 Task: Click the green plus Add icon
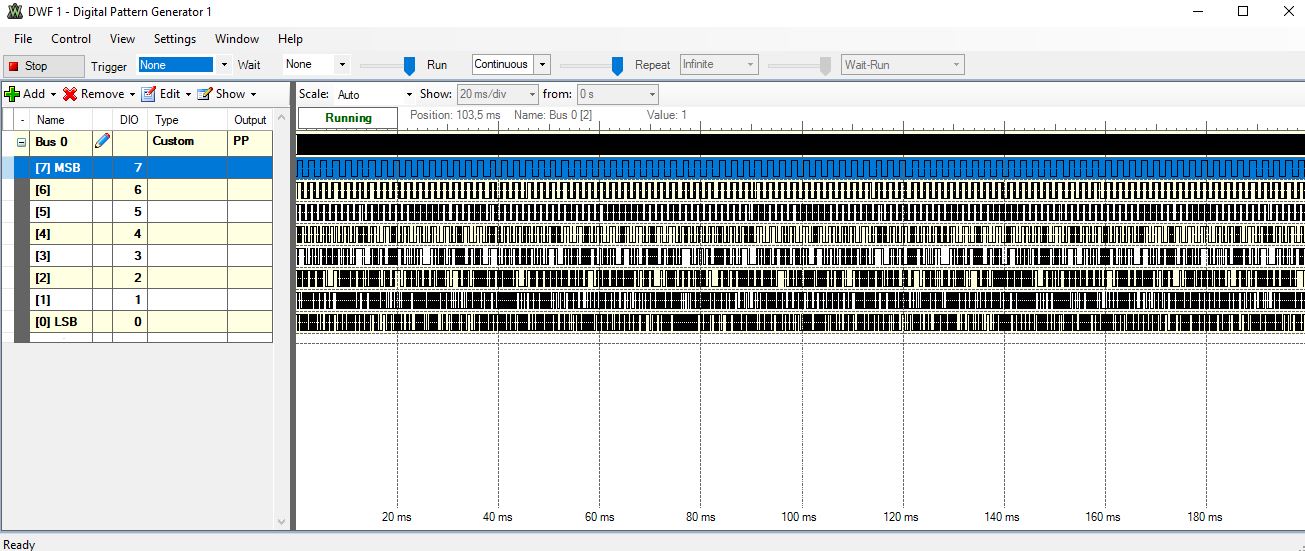click(x=12, y=94)
